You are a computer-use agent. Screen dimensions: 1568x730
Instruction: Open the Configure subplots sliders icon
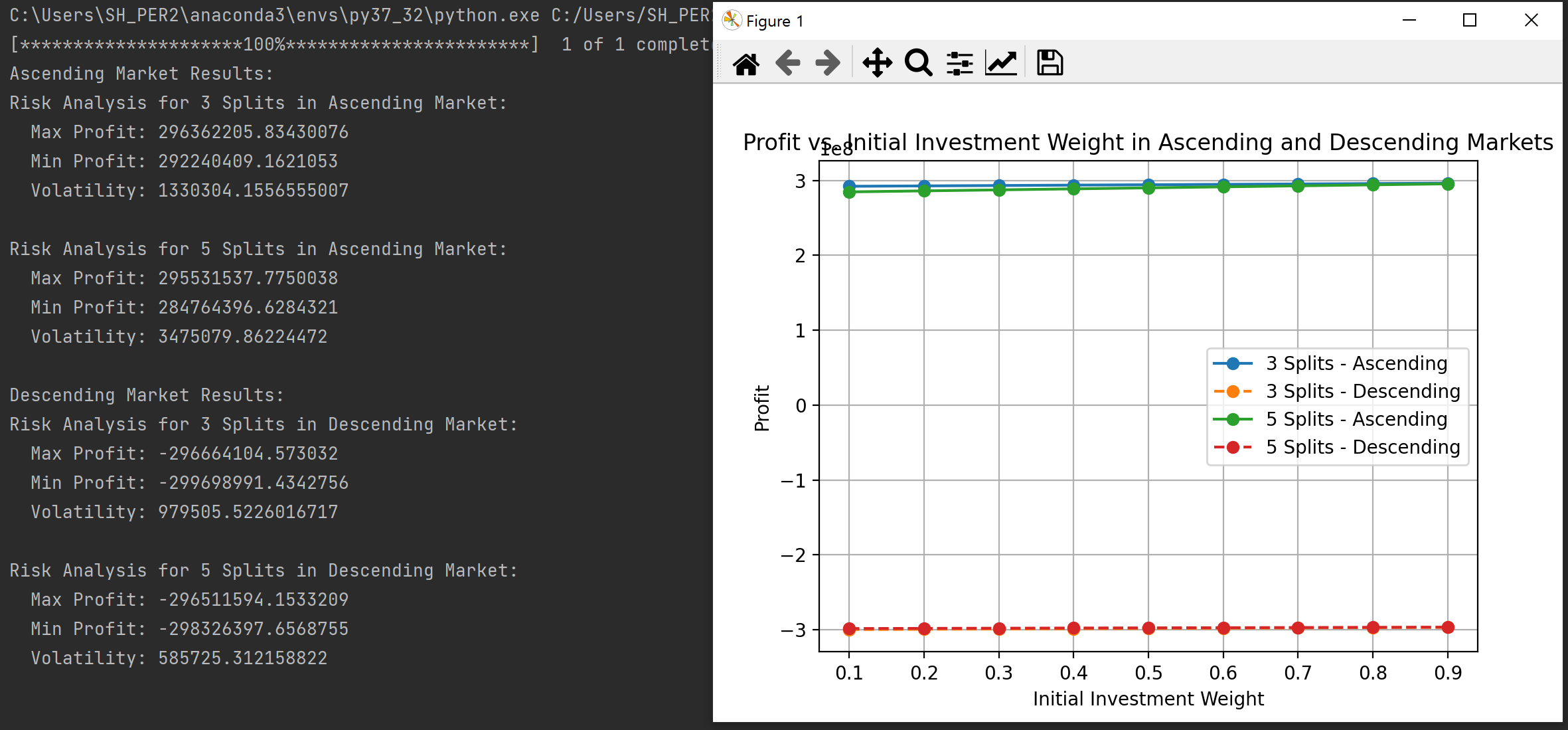tap(960, 64)
